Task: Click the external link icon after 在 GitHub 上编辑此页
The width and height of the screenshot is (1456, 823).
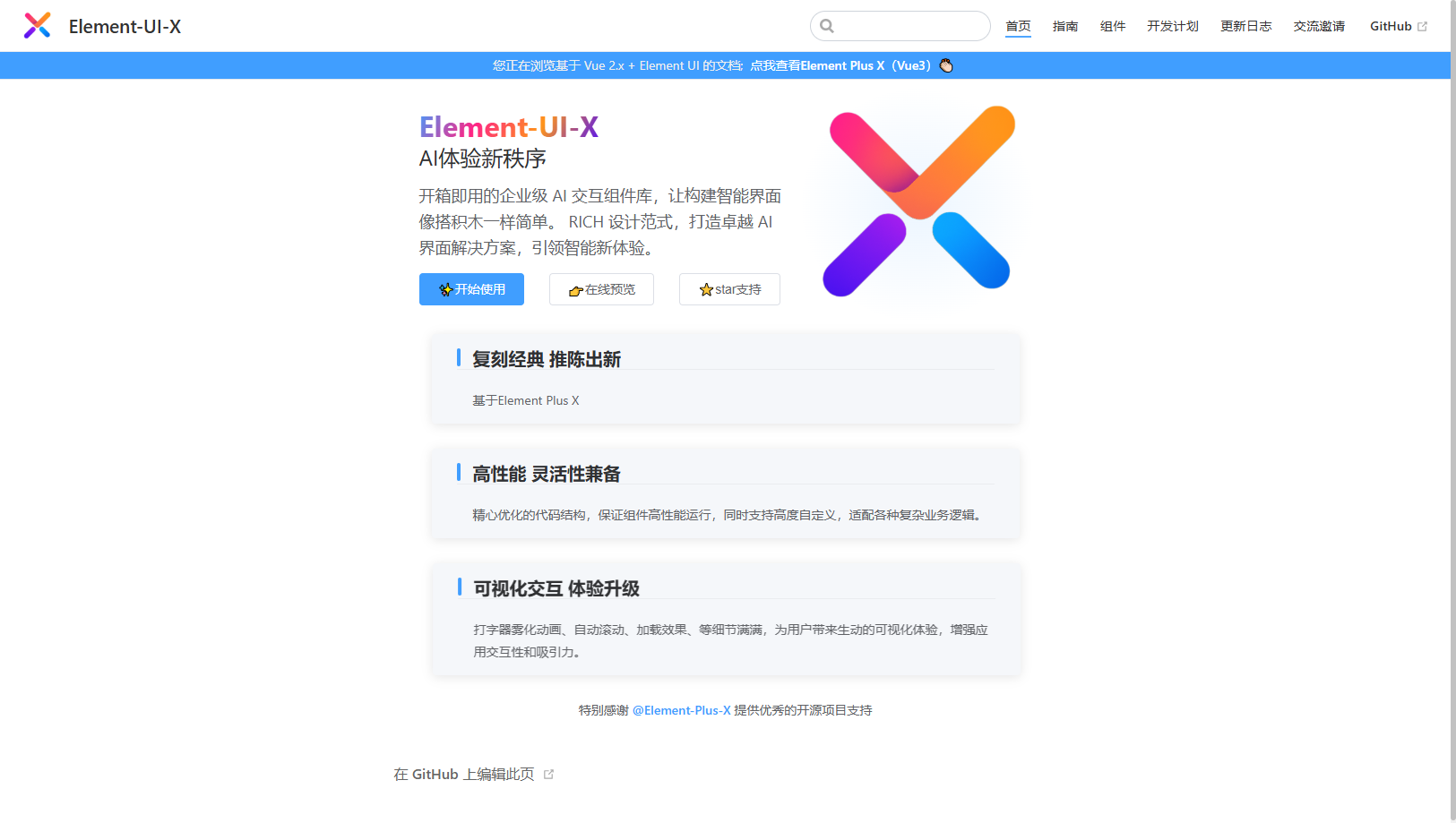Action: pos(549,774)
